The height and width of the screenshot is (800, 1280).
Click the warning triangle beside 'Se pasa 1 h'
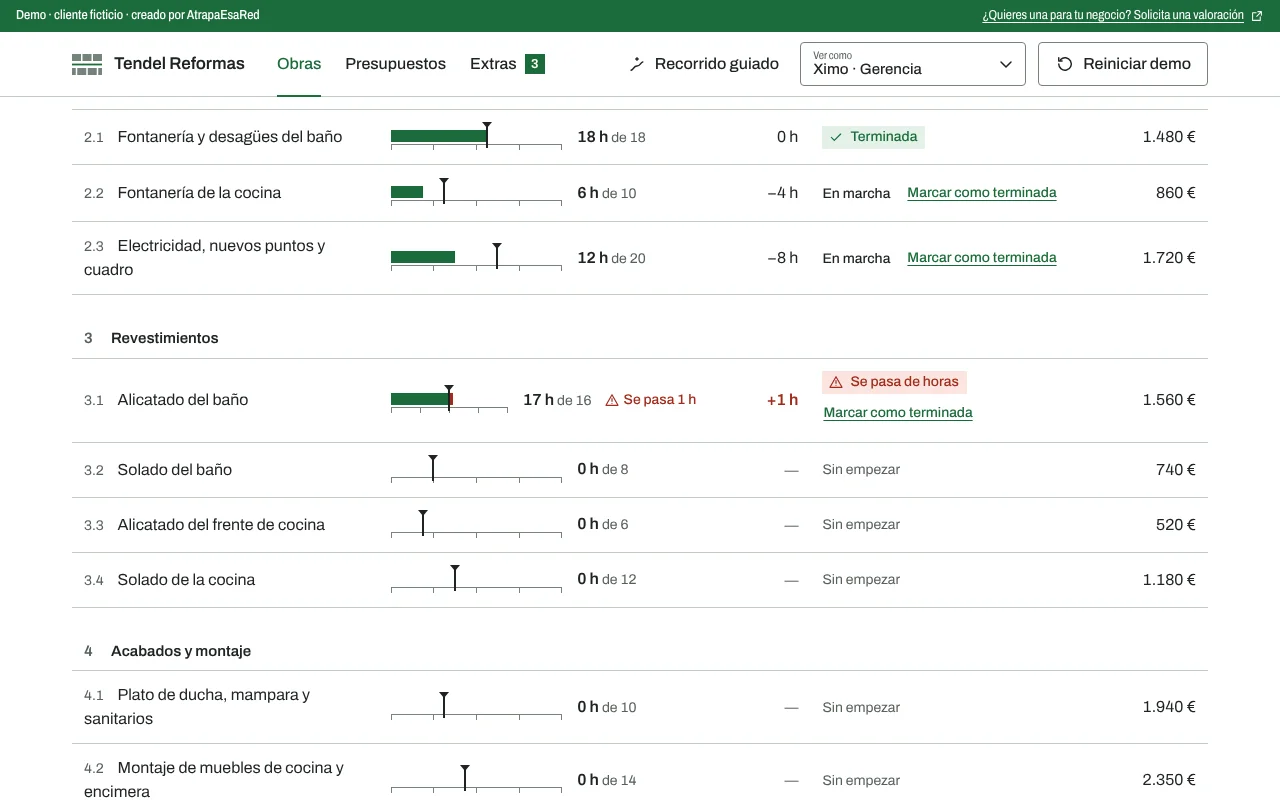612,400
